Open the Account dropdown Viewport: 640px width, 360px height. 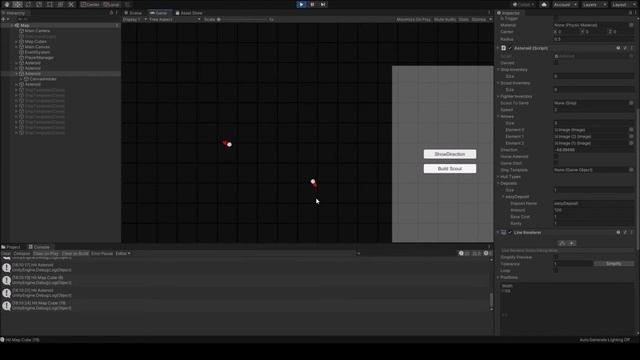pyautogui.click(x=565, y=4)
